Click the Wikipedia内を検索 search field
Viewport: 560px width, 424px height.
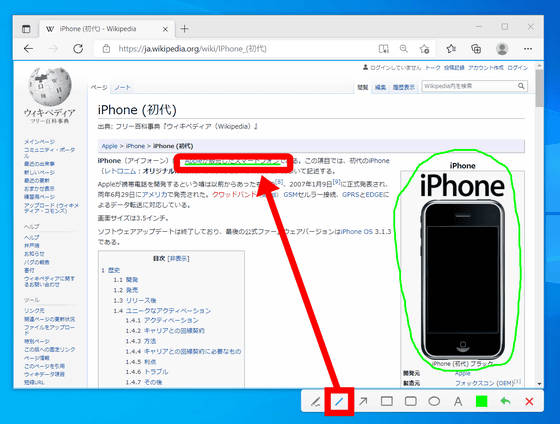[469, 86]
